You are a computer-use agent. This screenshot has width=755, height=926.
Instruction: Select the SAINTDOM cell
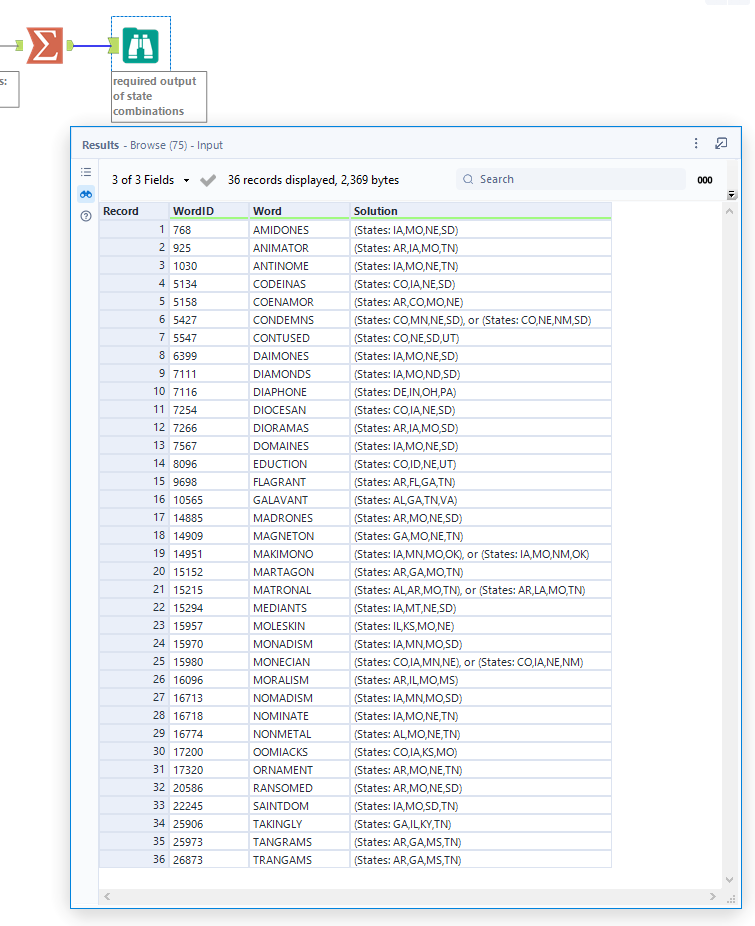point(299,806)
